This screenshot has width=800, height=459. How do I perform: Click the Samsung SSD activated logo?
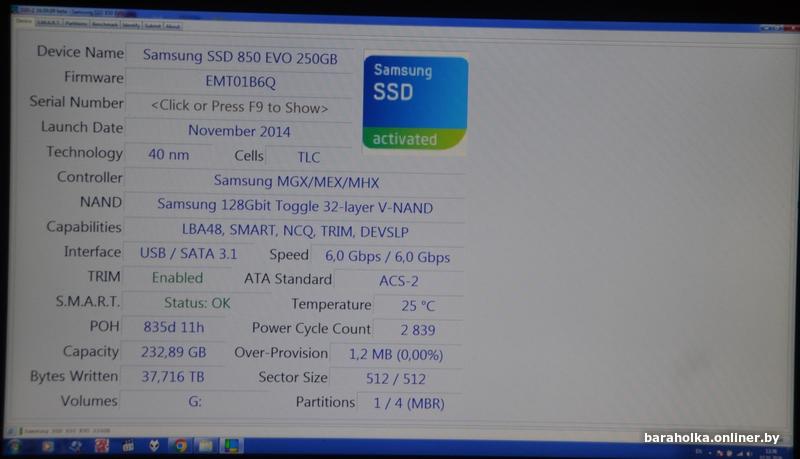[415, 103]
